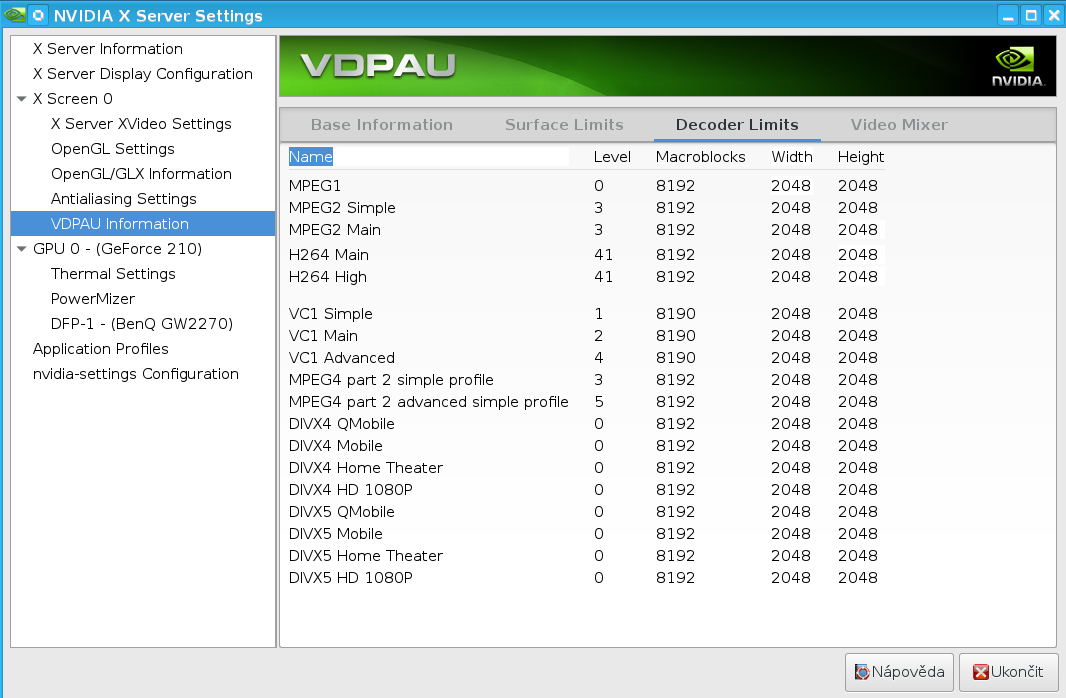Click the MPEG2 Simple row name

342,208
